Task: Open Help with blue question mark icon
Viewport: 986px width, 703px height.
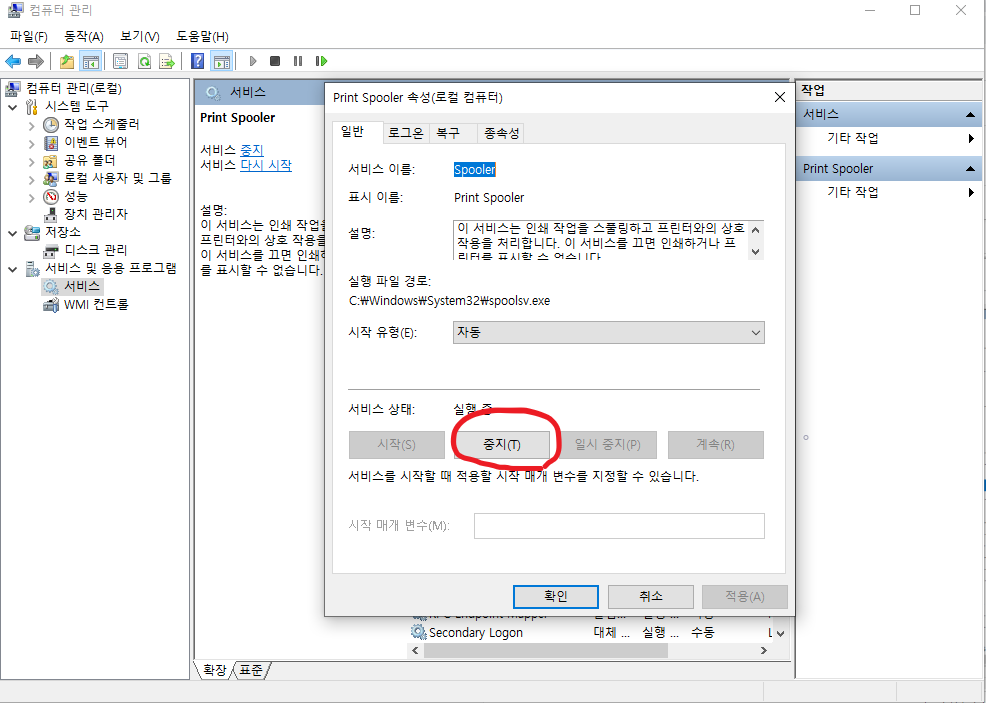Action: pyautogui.click(x=197, y=61)
